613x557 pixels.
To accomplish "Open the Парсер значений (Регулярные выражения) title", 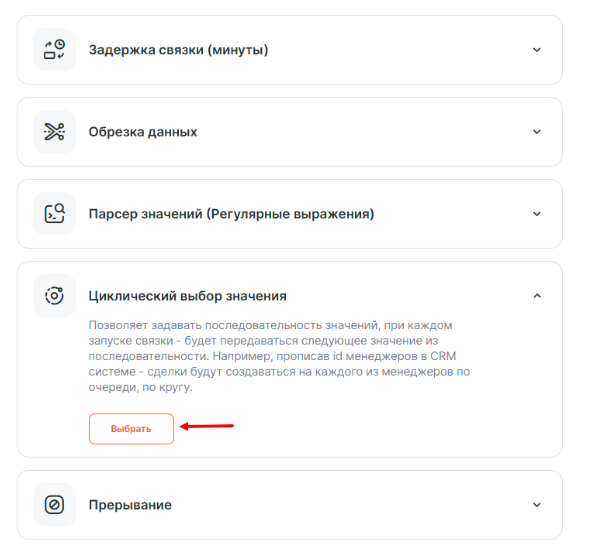I will click(231, 213).
